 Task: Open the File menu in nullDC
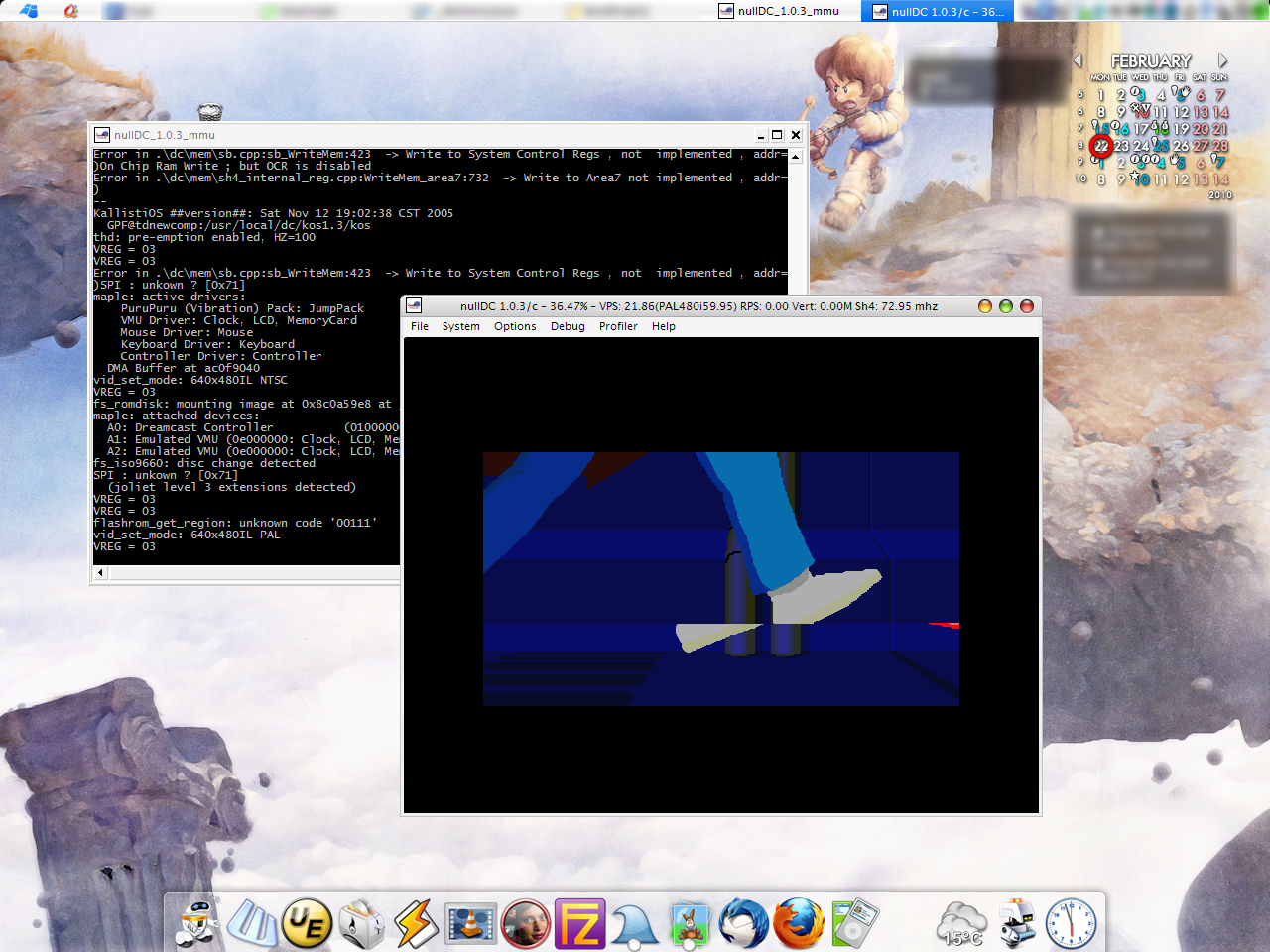(x=420, y=326)
